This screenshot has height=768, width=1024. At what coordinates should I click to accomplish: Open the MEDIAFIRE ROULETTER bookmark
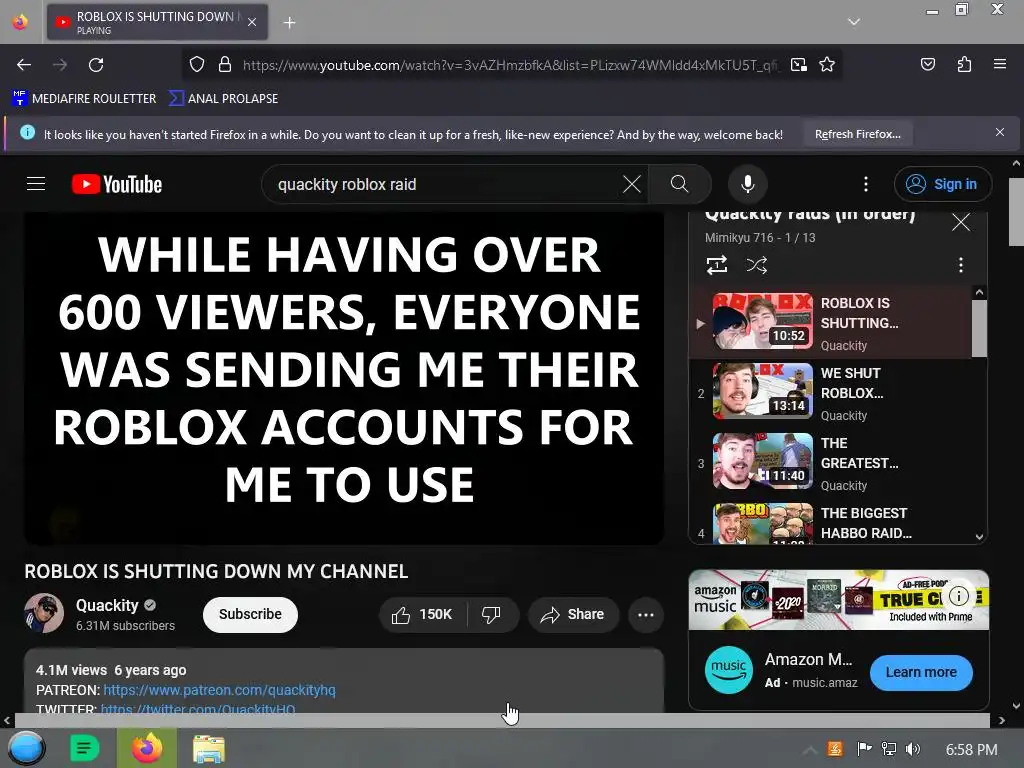(x=84, y=99)
